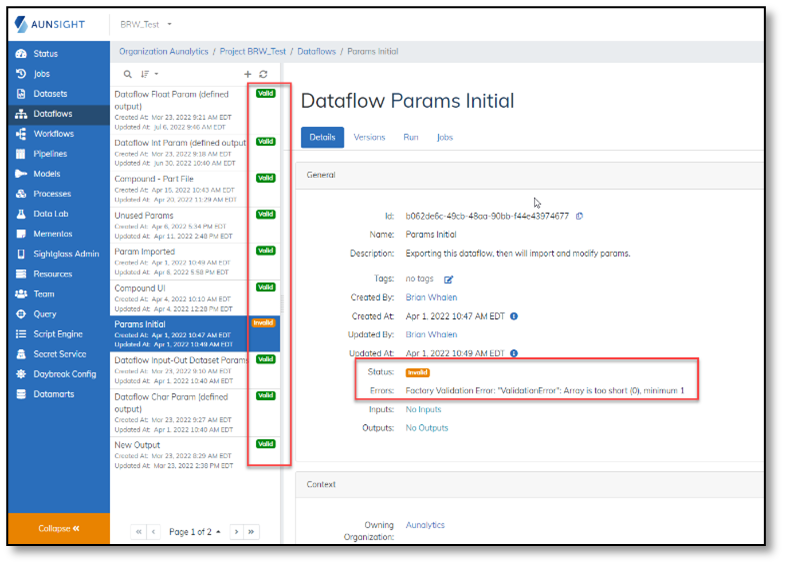Open Brian Whalen link under Created By

431,298
